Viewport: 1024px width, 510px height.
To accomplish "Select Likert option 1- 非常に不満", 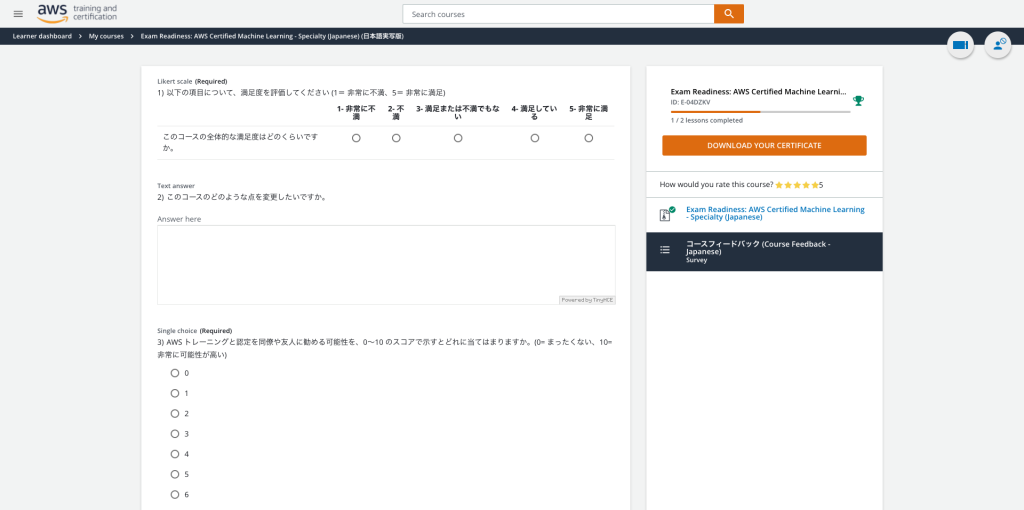I will click(356, 138).
